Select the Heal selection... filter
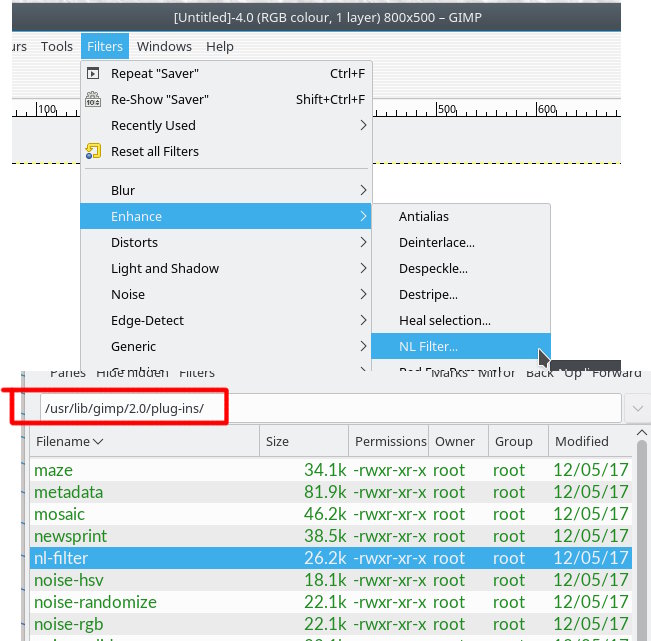This screenshot has height=641, width=651. tap(461, 320)
